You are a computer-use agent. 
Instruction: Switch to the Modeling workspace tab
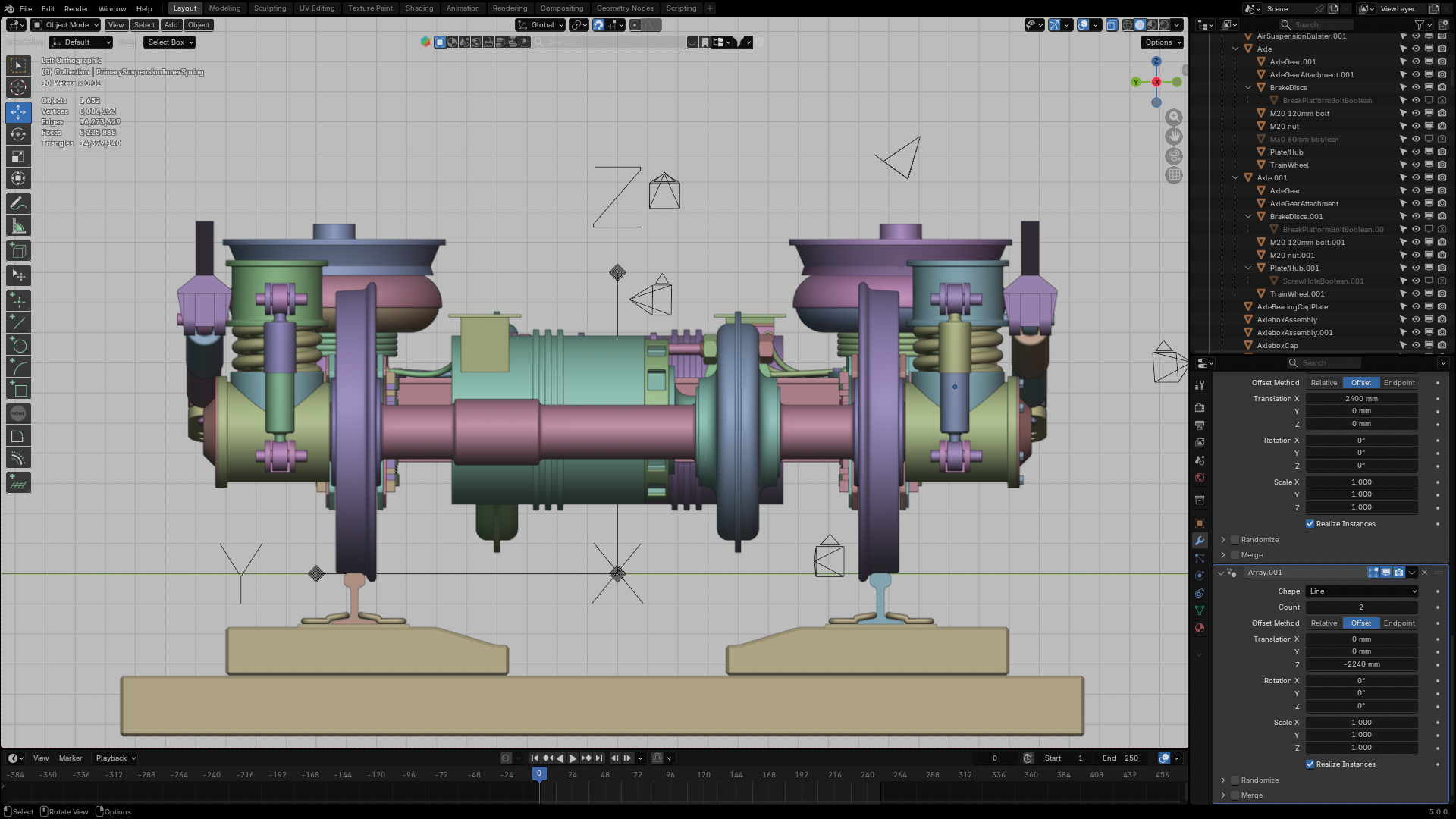point(224,8)
